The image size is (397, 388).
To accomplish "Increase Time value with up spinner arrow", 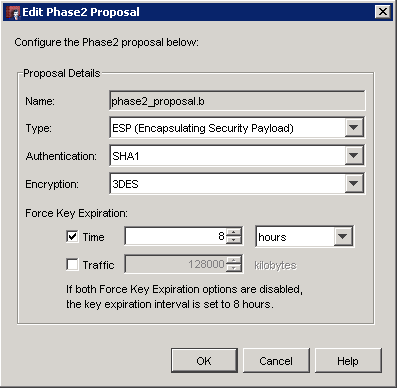I will click(x=234, y=232).
